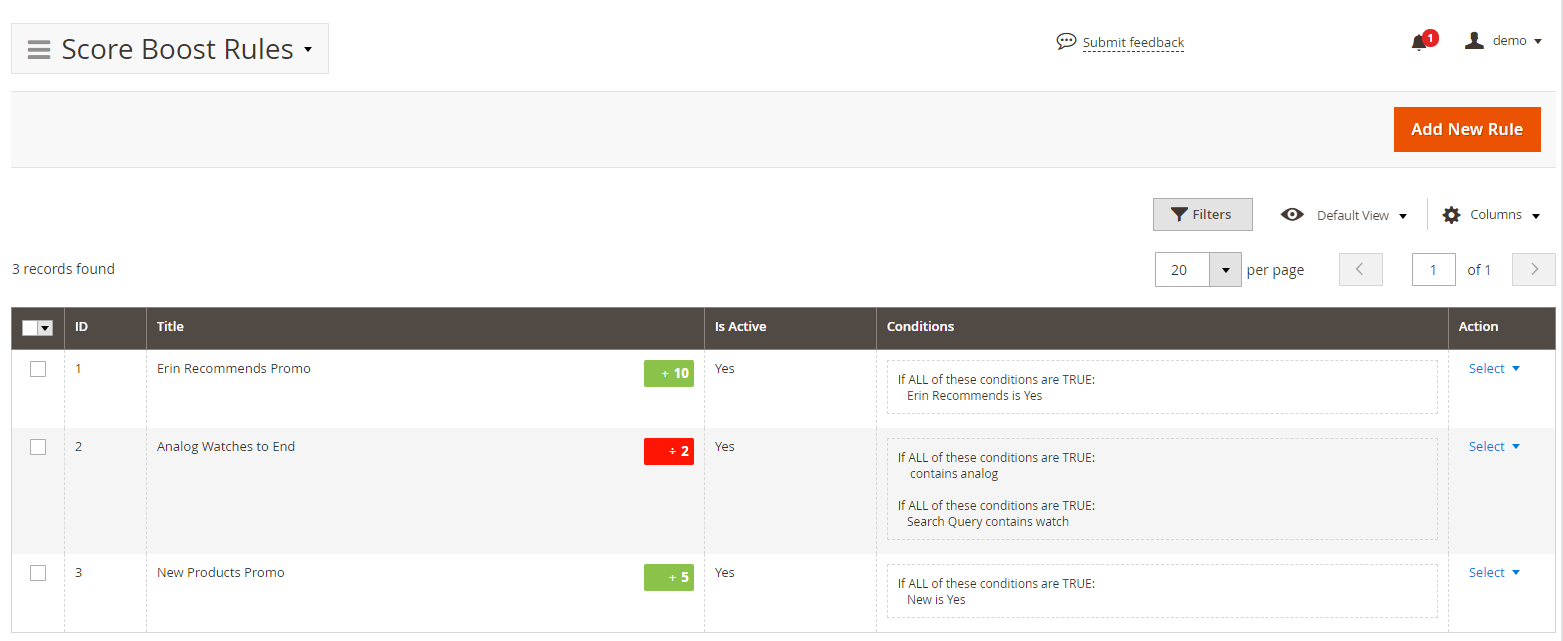The image size is (1563, 641).
Task: Click the speech bubble feedback icon
Action: coord(1066,42)
